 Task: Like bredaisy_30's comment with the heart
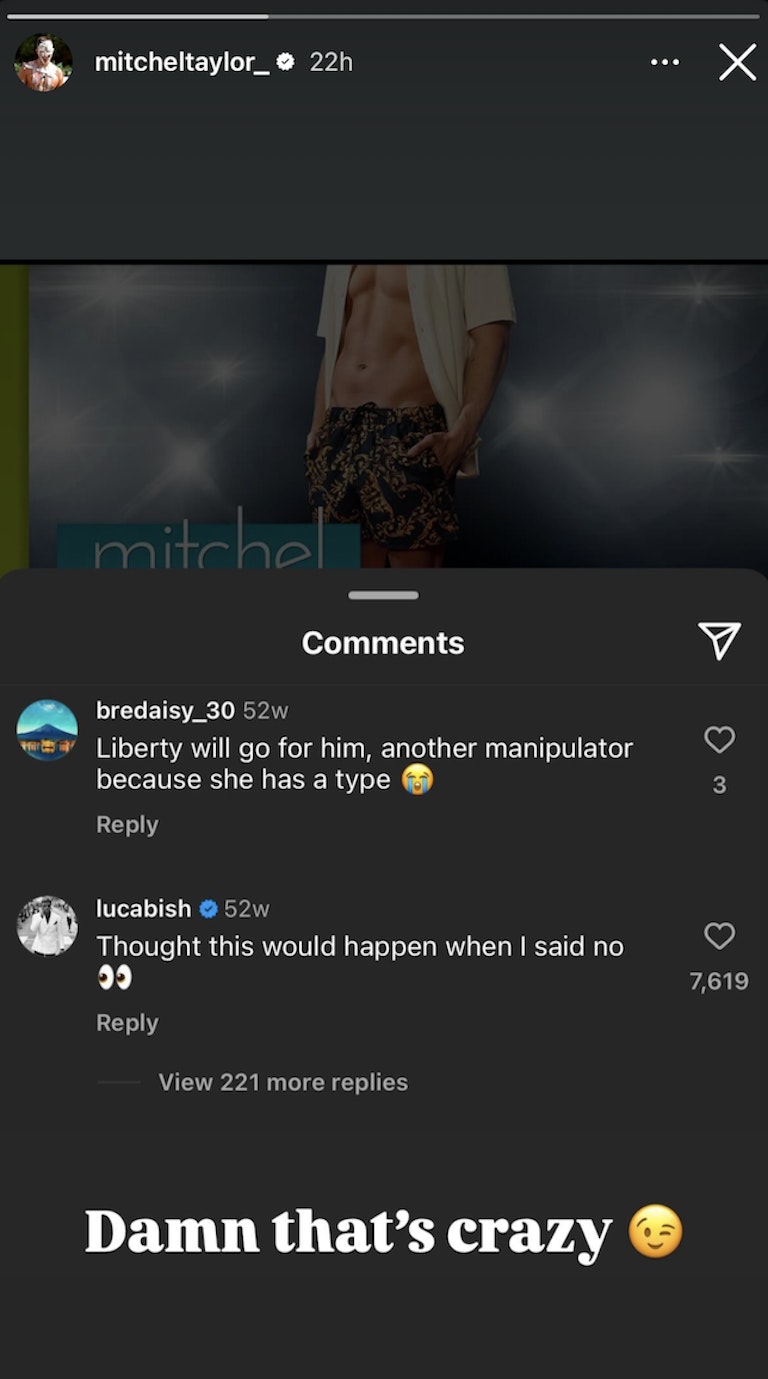click(719, 740)
